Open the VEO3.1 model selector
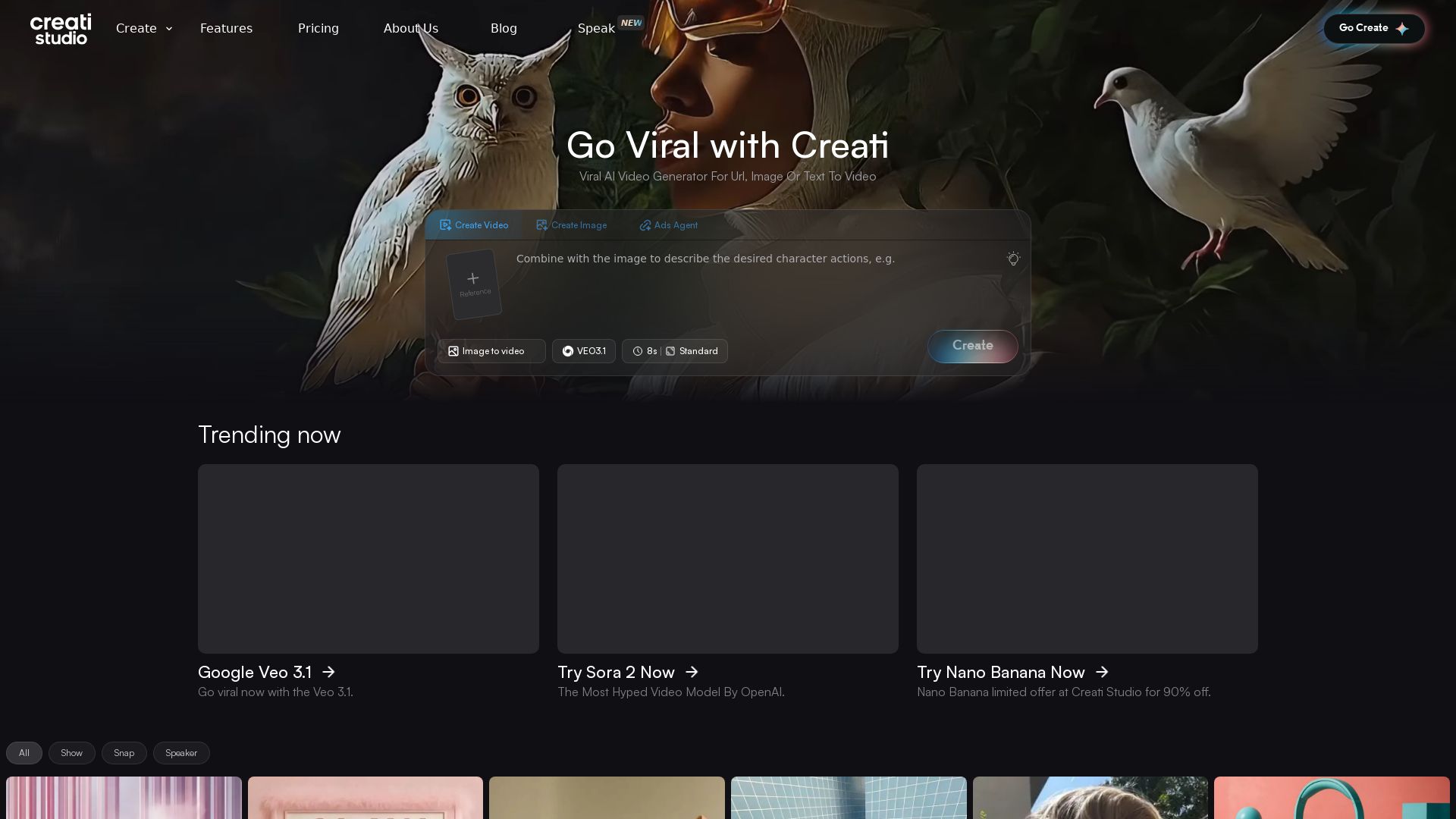The width and height of the screenshot is (1456, 819). click(584, 351)
